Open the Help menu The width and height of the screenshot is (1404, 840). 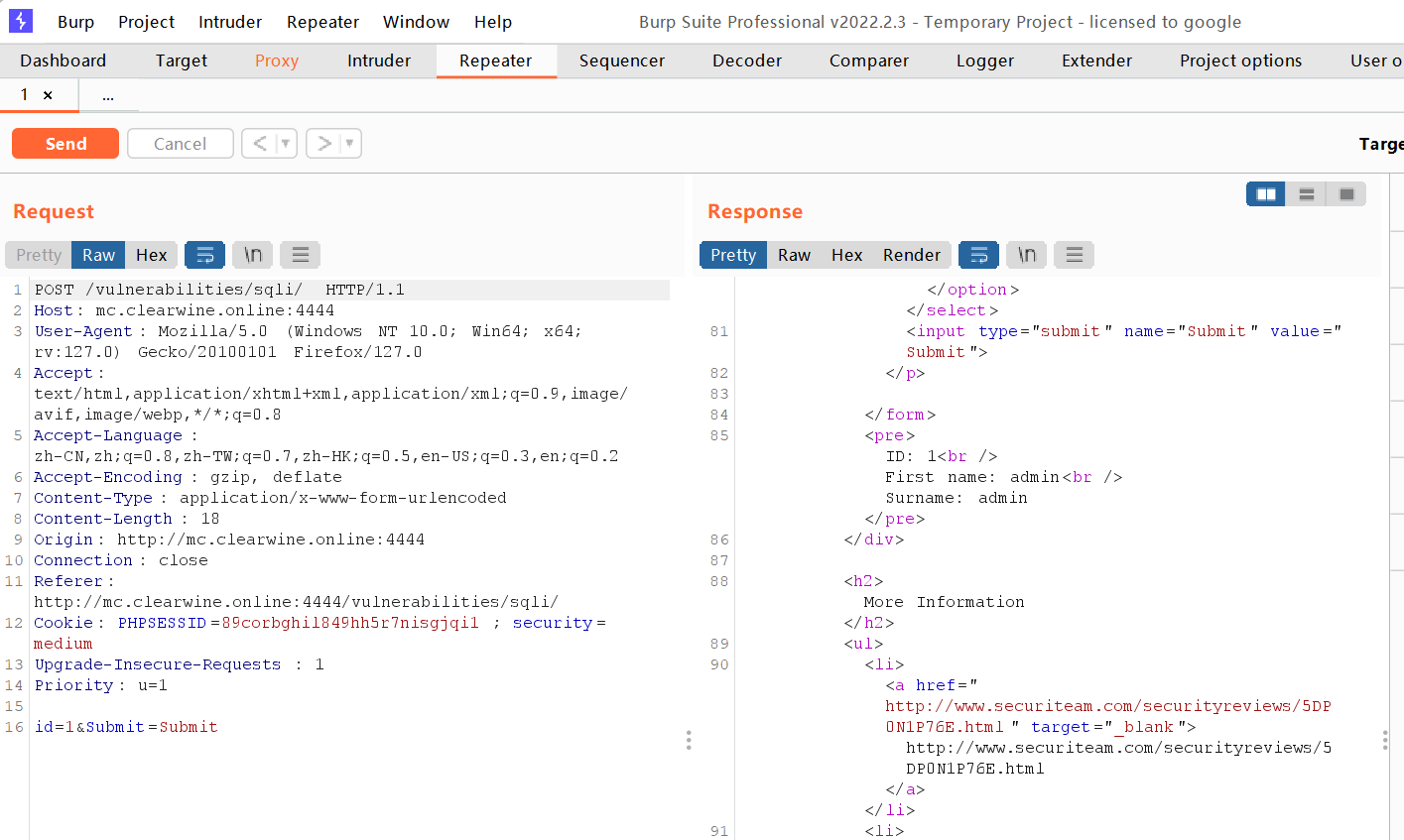pos(492,22)
